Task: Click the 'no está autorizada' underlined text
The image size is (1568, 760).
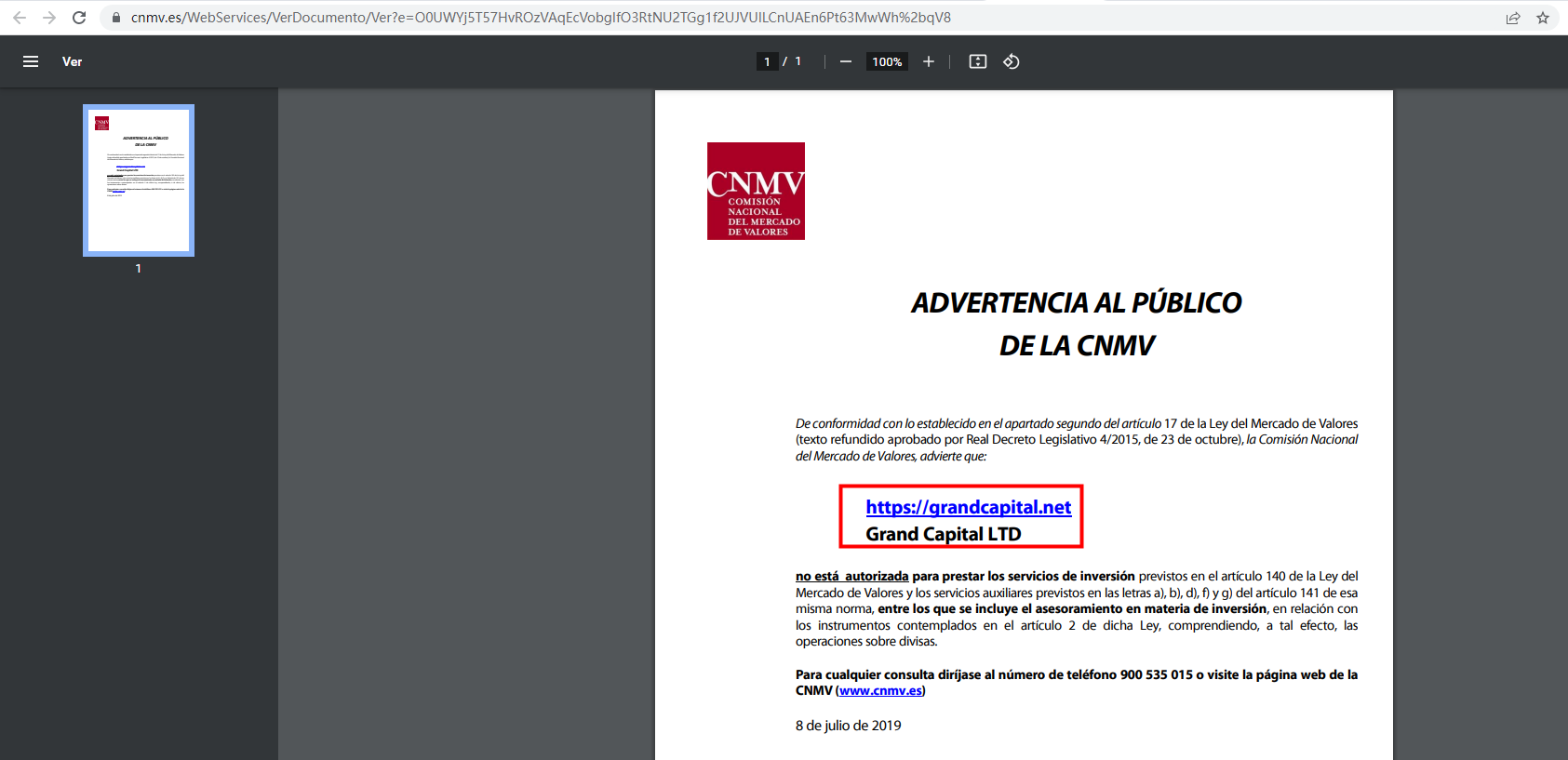Action: [x=852, y=576]
